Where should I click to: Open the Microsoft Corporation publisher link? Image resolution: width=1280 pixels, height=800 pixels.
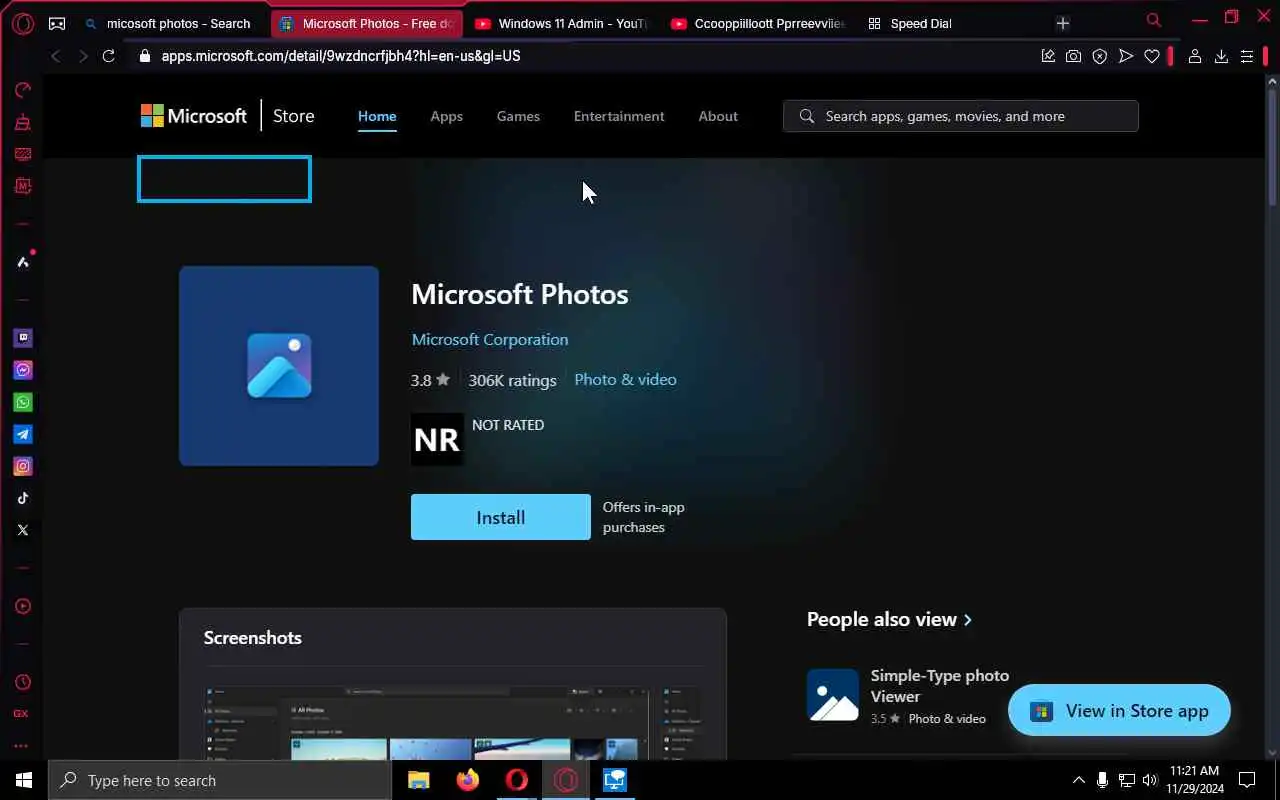tap(490, 339)
